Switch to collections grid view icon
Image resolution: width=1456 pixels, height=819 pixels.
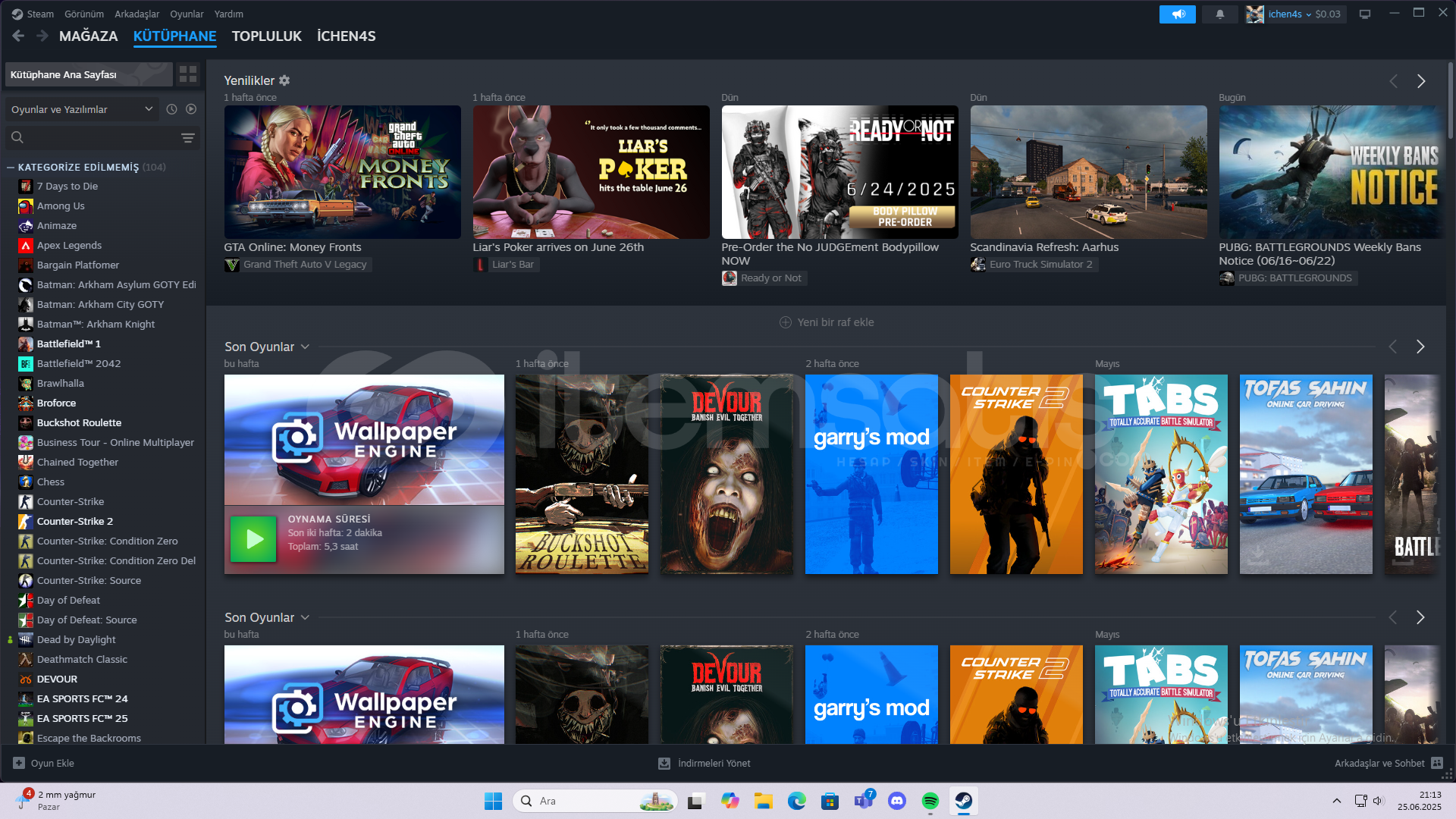pyautogui.click(x=187, y=74)
